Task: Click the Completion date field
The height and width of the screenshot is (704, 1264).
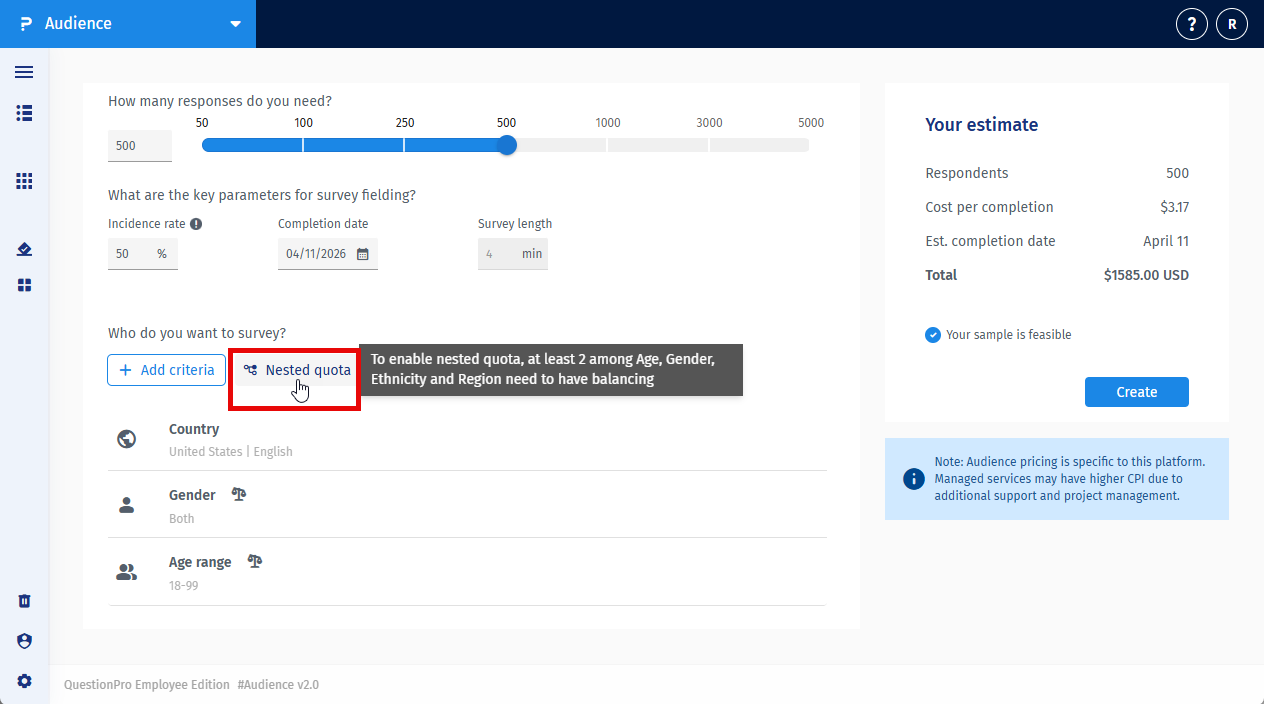Action: tap(328, 254)
